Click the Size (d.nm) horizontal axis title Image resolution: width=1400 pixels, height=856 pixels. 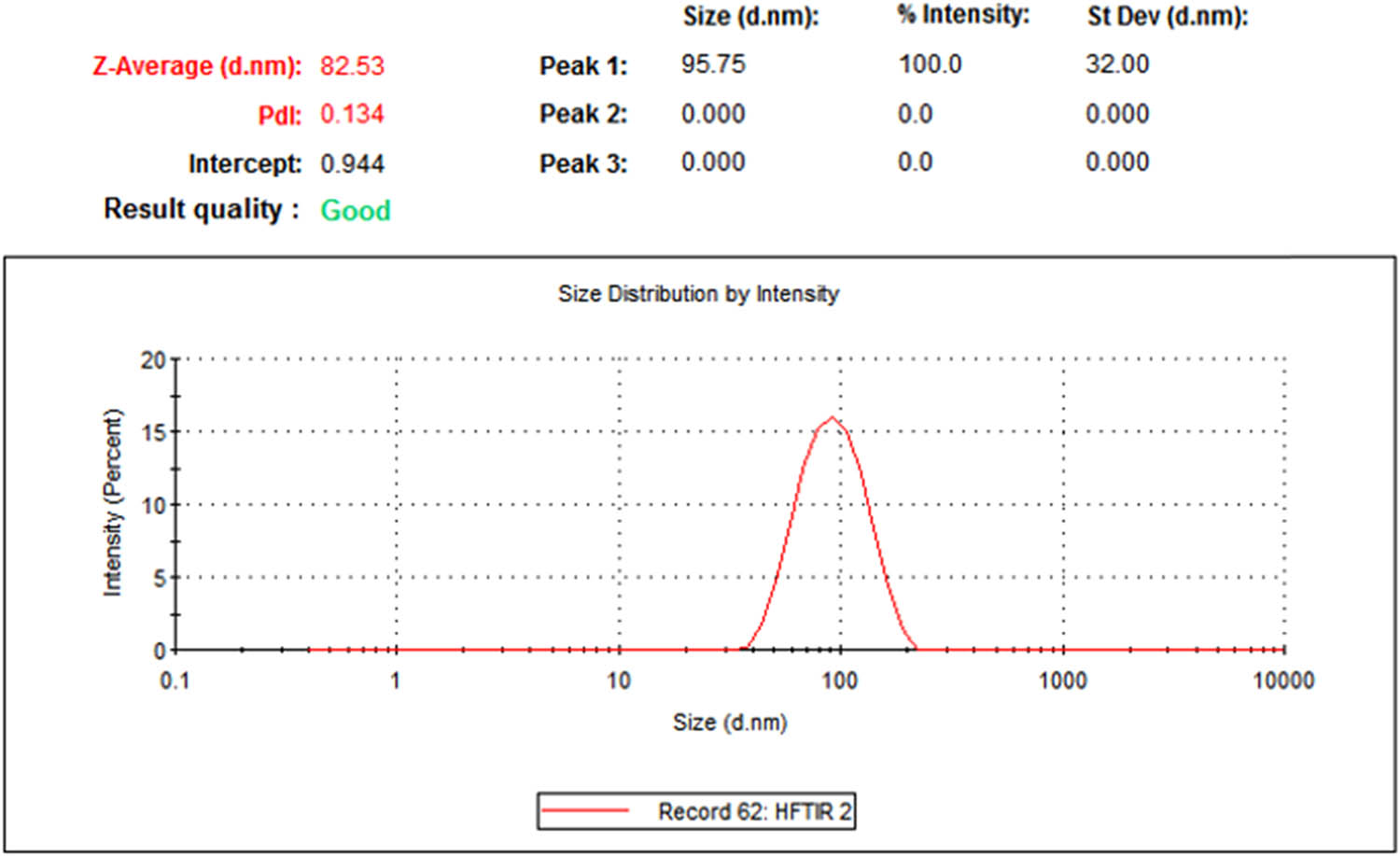point(730,723)
